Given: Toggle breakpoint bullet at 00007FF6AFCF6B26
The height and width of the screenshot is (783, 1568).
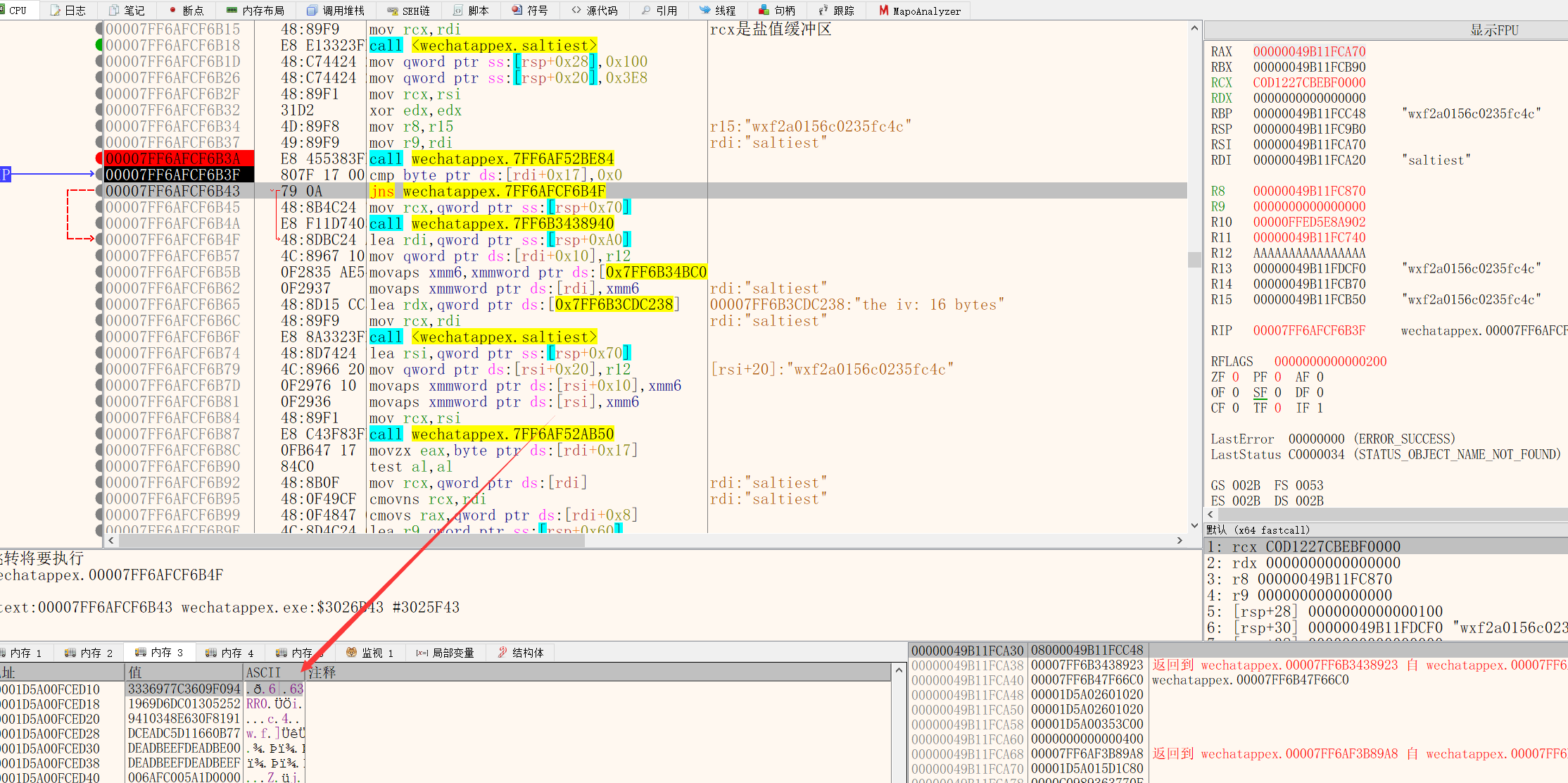Looking at the screenshot, I should point(99,77).
